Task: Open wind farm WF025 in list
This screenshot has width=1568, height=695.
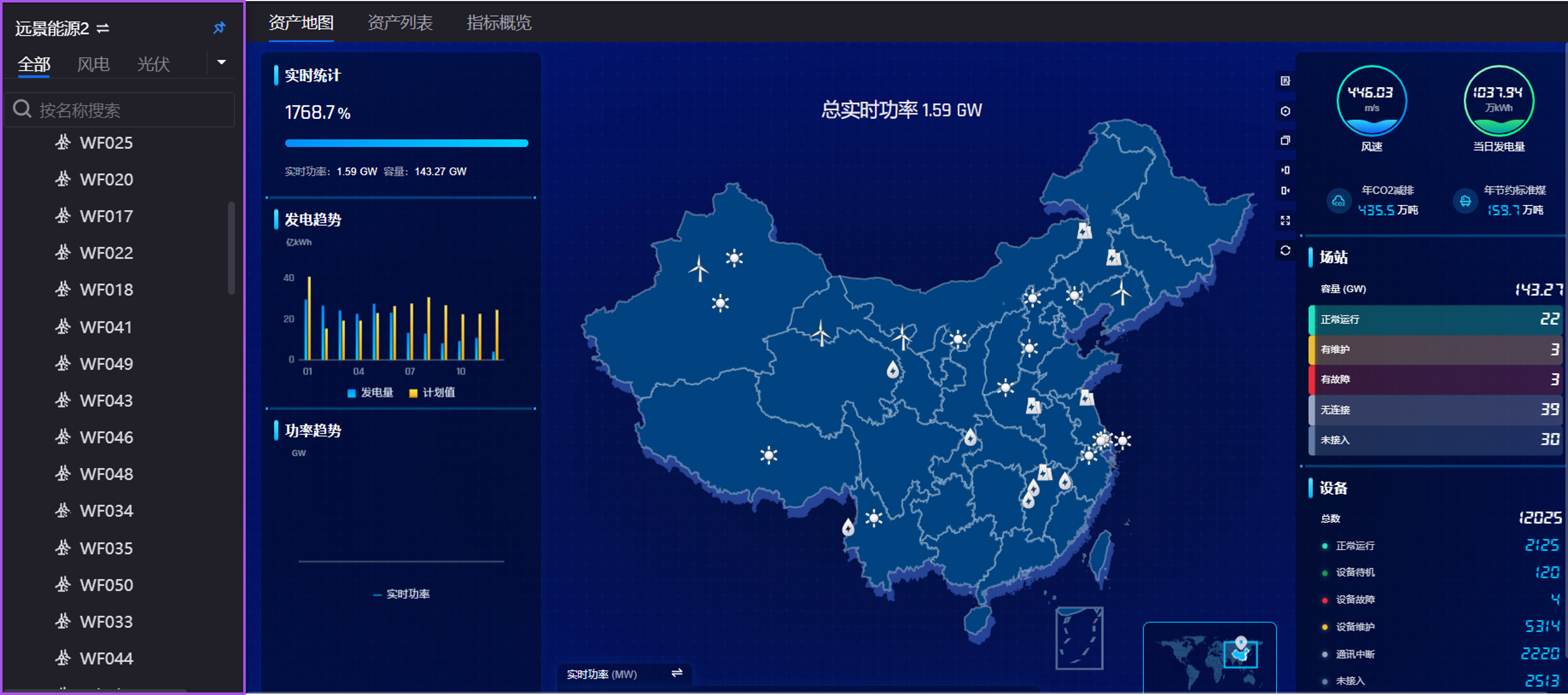Action: (x=106, y=142)
